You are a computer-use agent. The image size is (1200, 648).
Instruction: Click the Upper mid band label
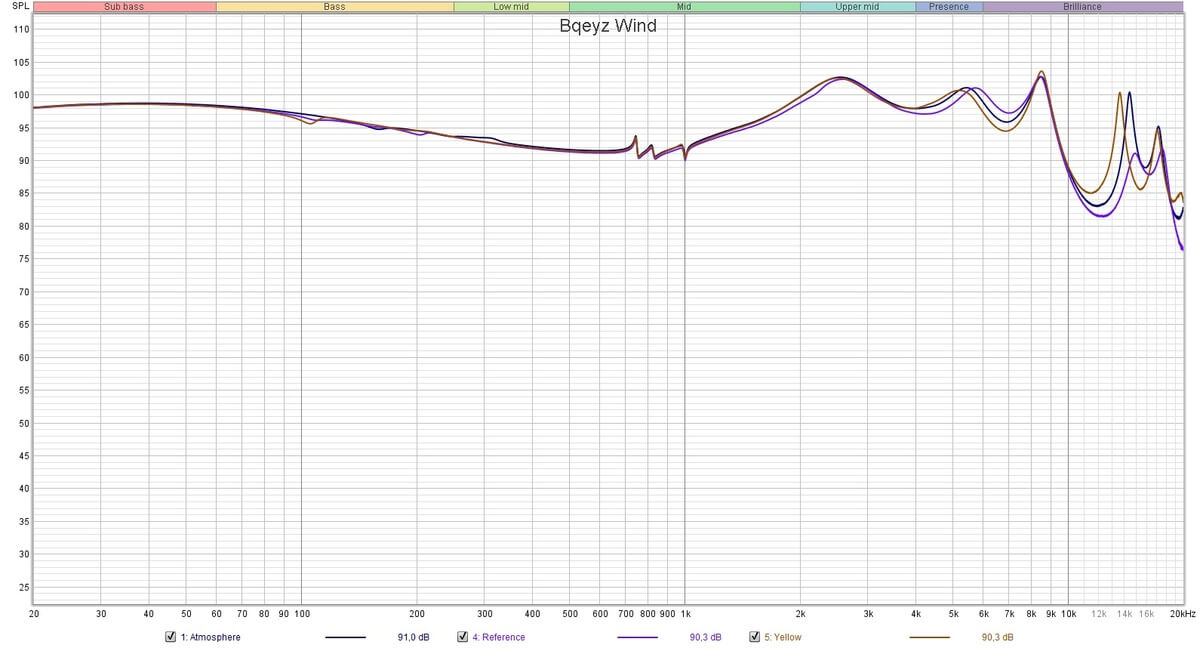(857, 7)
